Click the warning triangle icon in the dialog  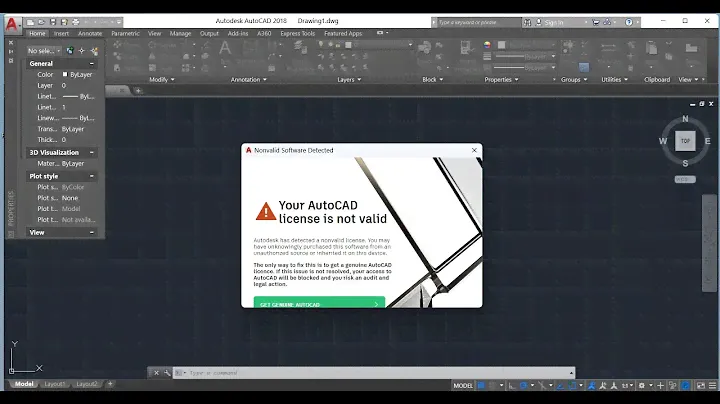point(265,211)
